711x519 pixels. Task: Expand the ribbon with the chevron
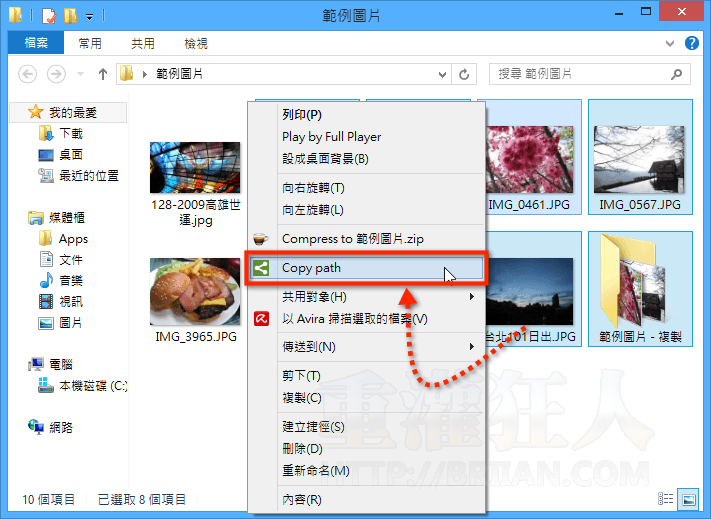click(x=670, y=44)
